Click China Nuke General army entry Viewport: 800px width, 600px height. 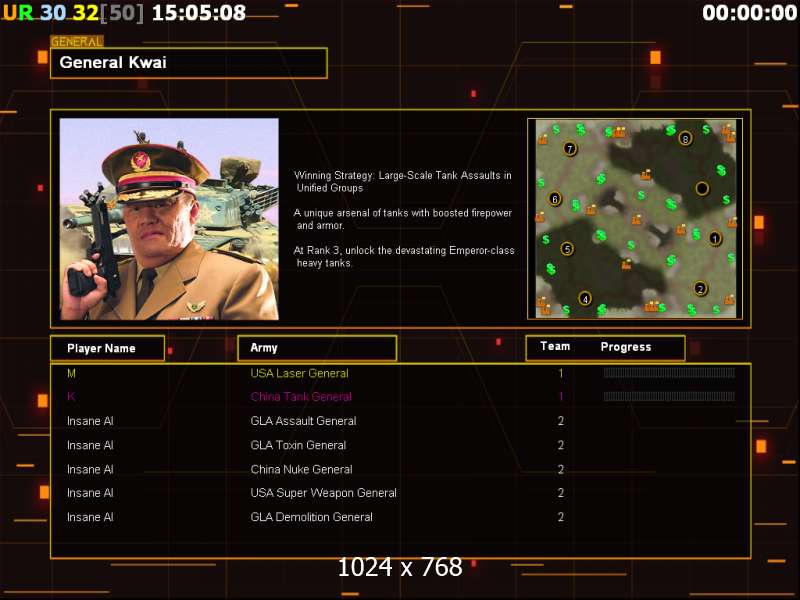[x=301, y=469]
